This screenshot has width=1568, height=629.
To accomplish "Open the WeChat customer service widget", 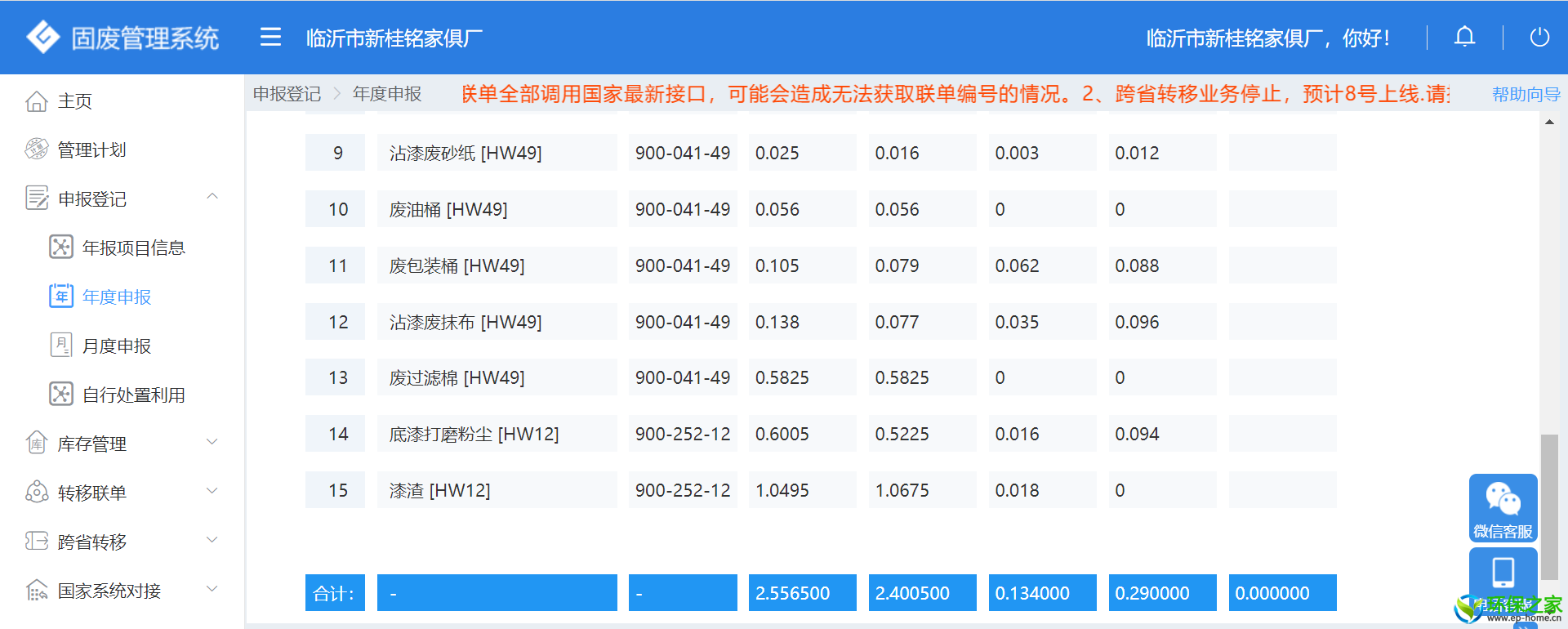I will tap(1503, 508).
